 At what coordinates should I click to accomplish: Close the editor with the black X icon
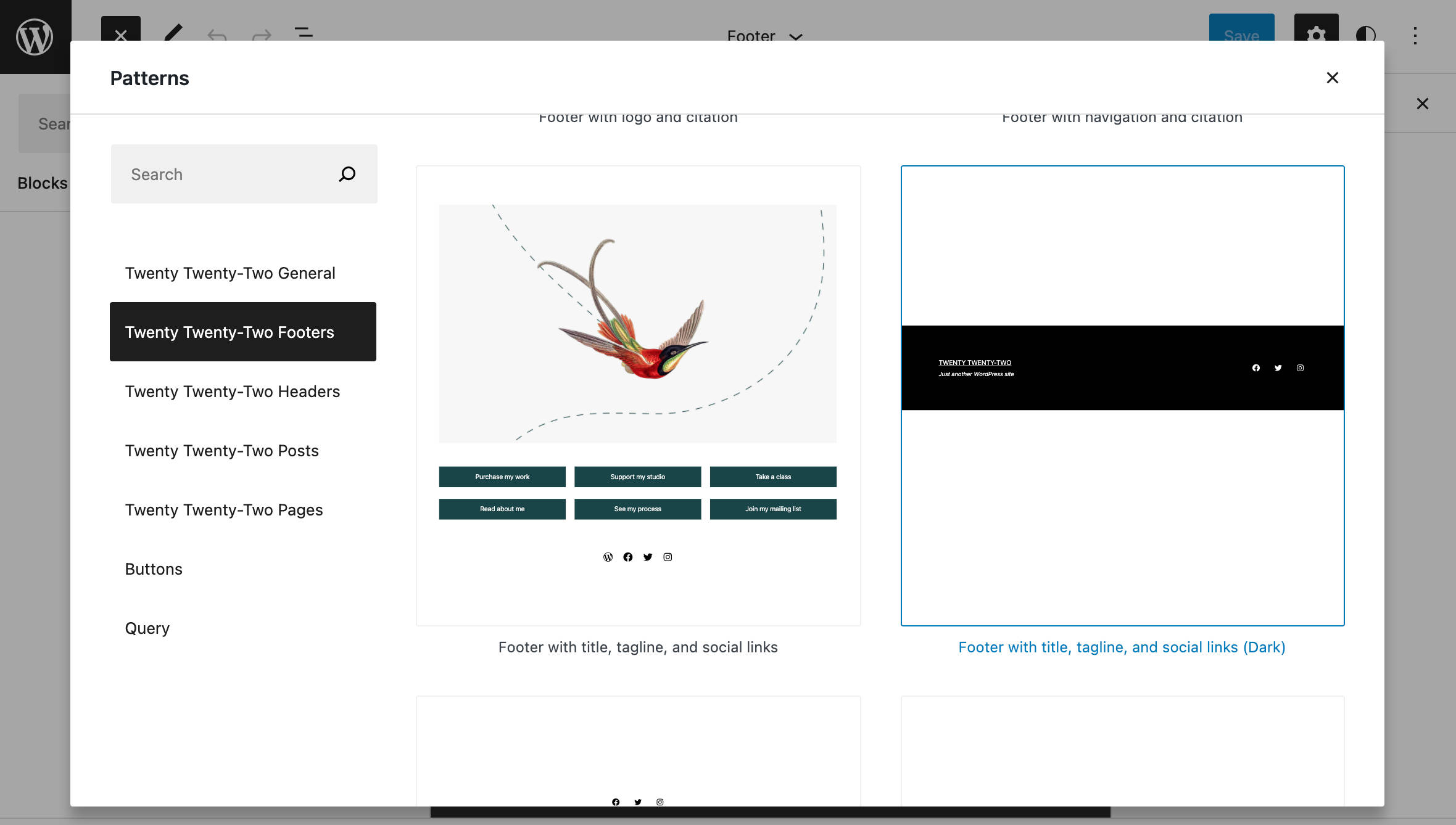tap(121, 35)
